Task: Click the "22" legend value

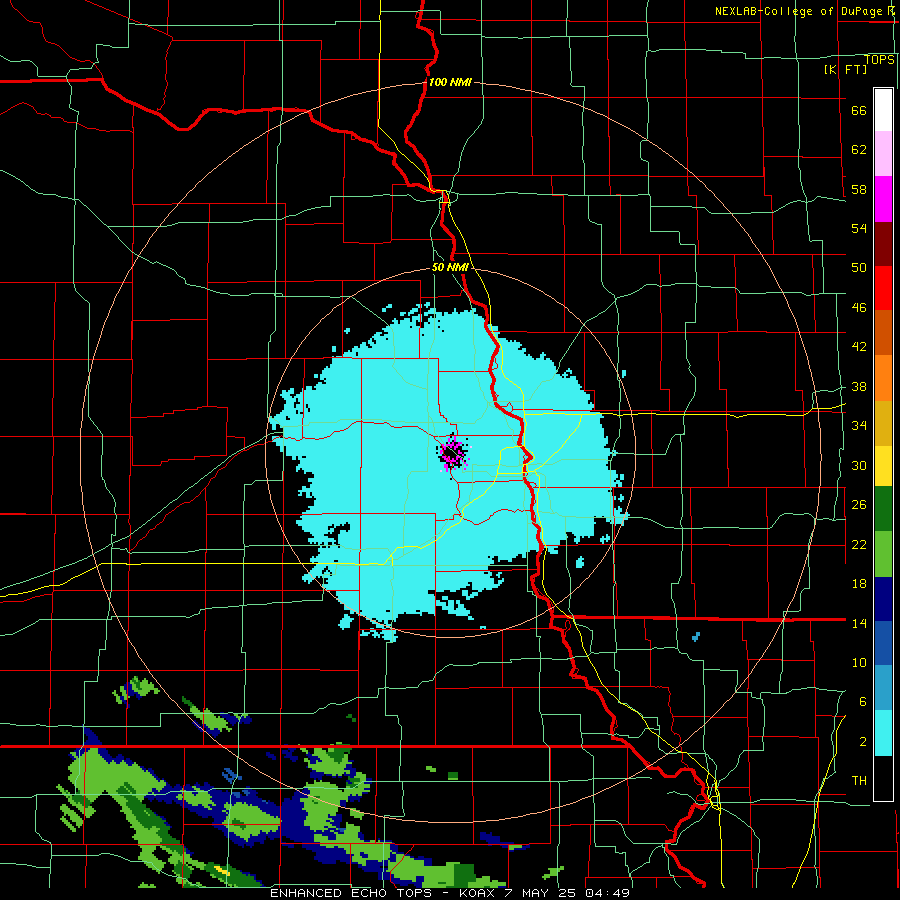Action: coord(859,544)
